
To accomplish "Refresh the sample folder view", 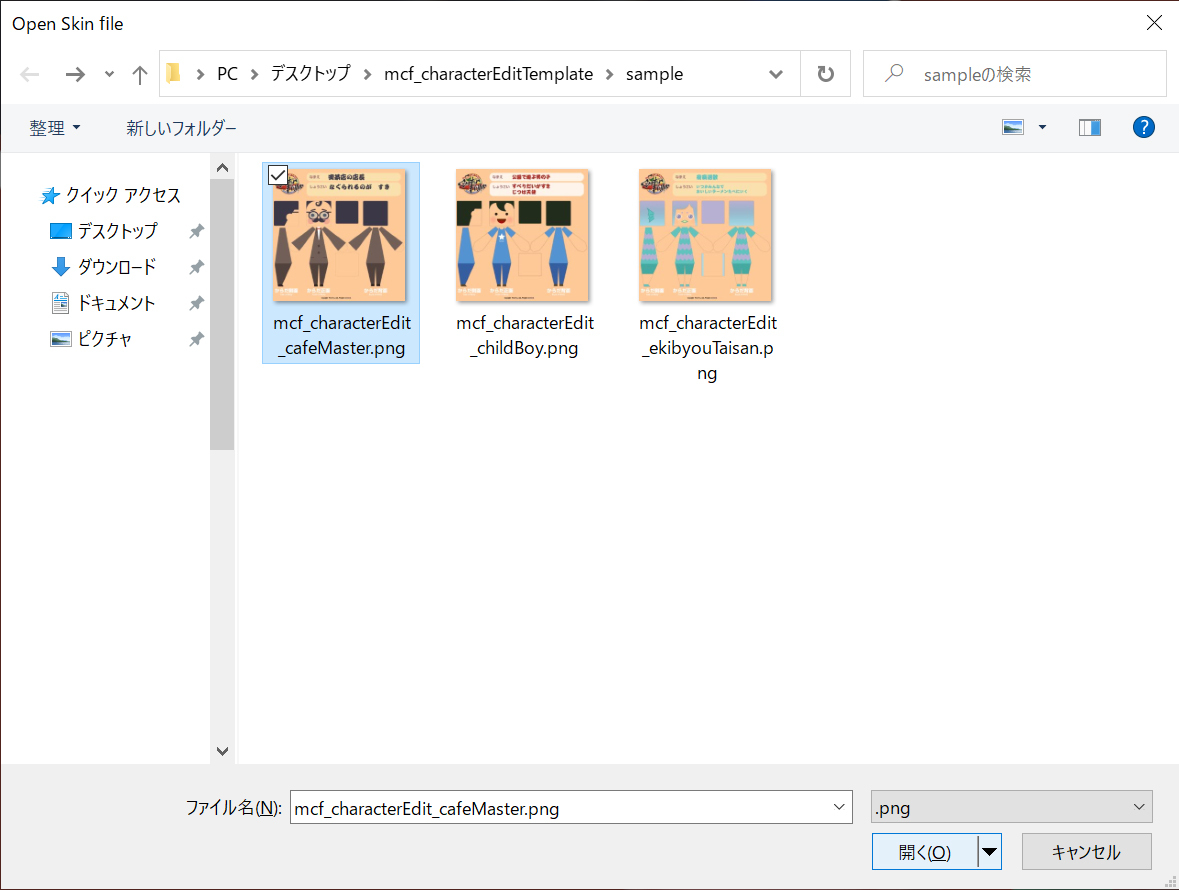I will (826, 74).
